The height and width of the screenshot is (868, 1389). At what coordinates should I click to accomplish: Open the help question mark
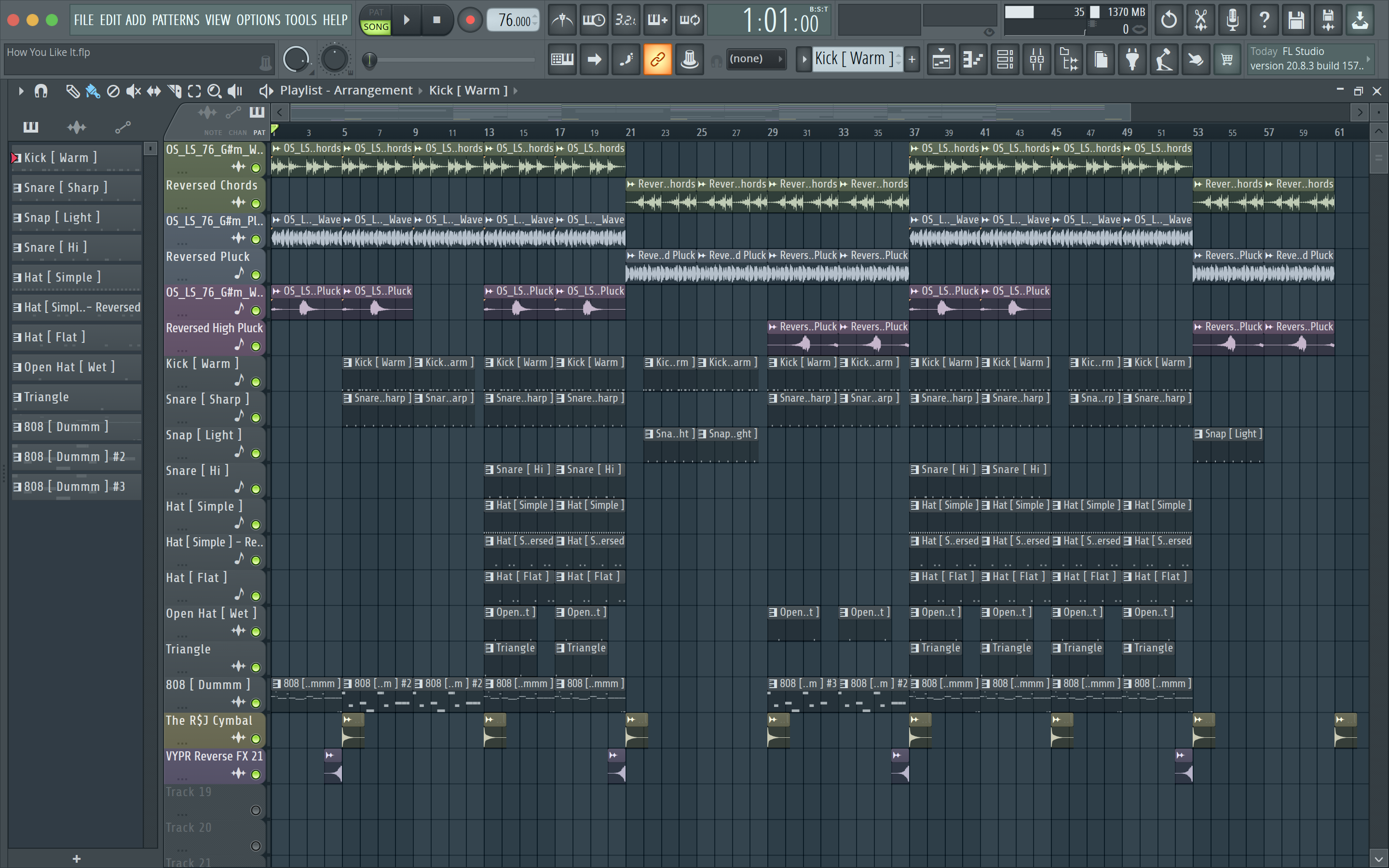(1265, 20)
